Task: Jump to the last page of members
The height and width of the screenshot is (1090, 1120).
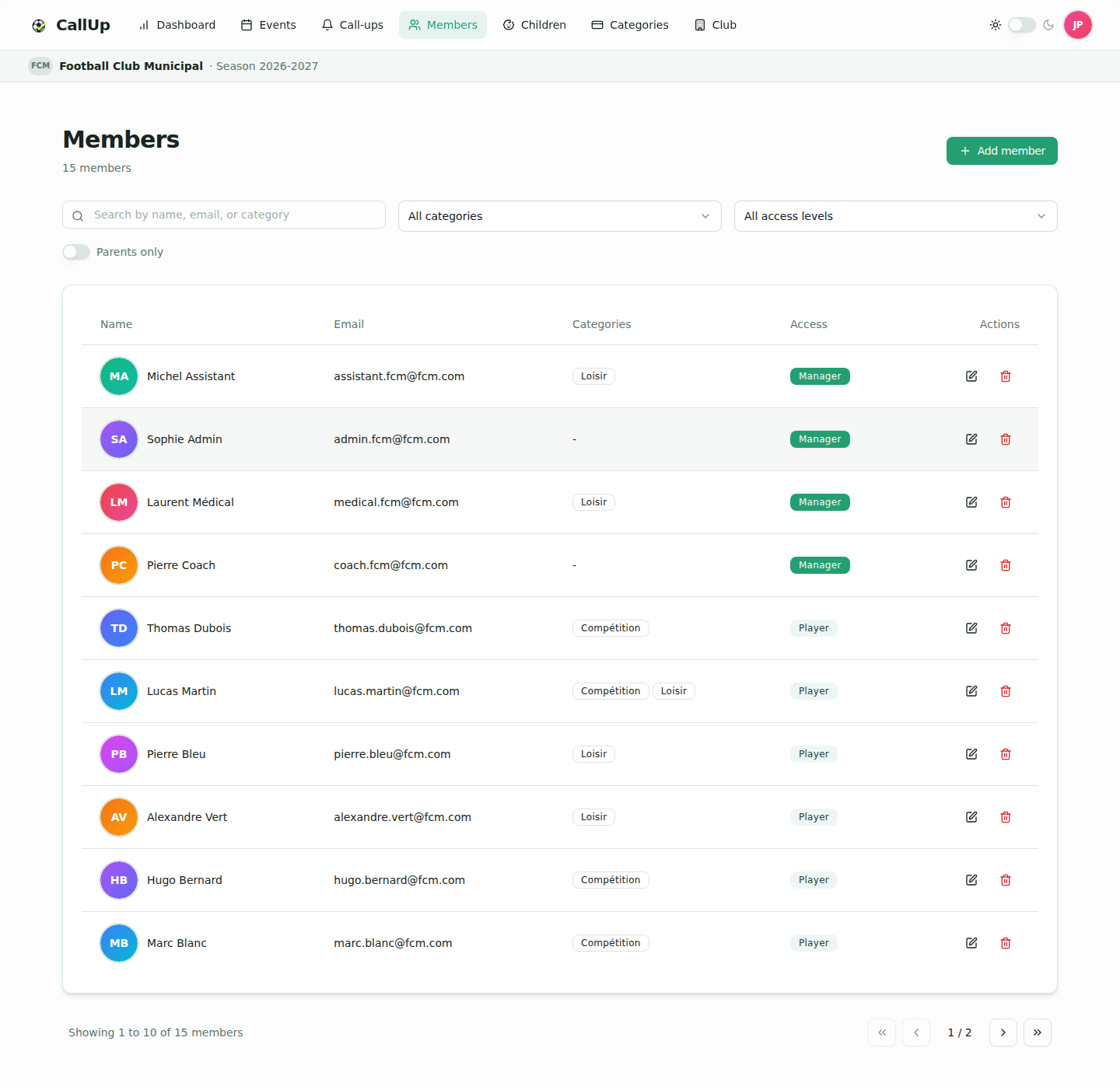Action: 1038,1032
